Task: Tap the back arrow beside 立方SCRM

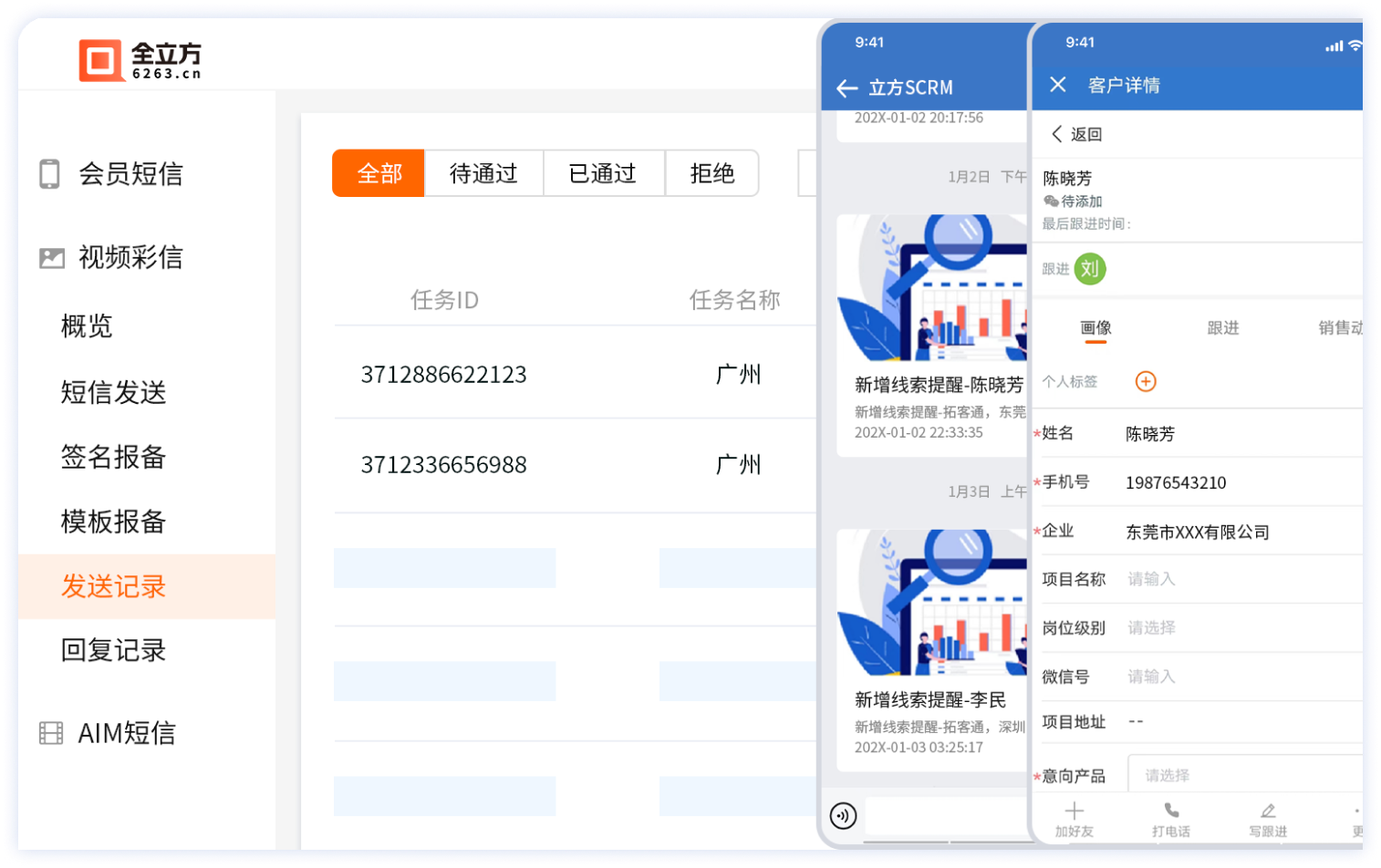Action: (x=846, y=88)
